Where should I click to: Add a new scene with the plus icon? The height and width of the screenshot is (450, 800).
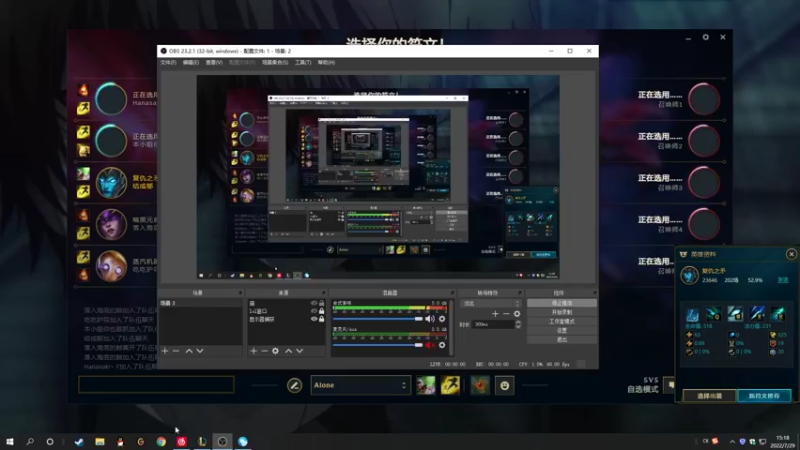tap(165, 351)
